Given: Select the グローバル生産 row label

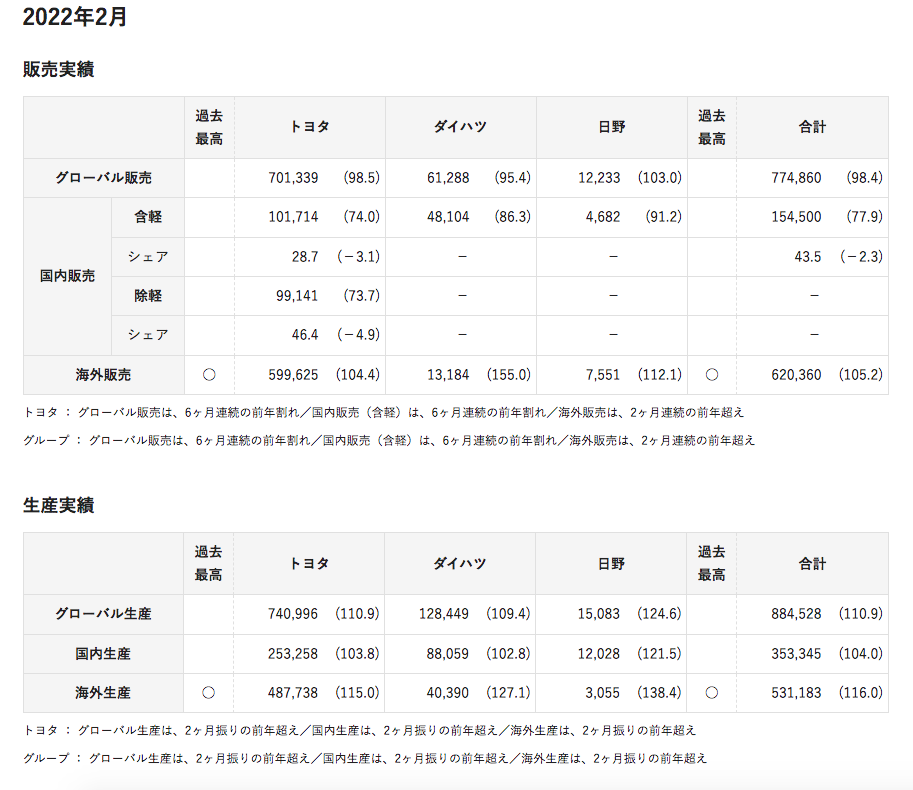Looking at the screenshot, I should pos(104,614).
